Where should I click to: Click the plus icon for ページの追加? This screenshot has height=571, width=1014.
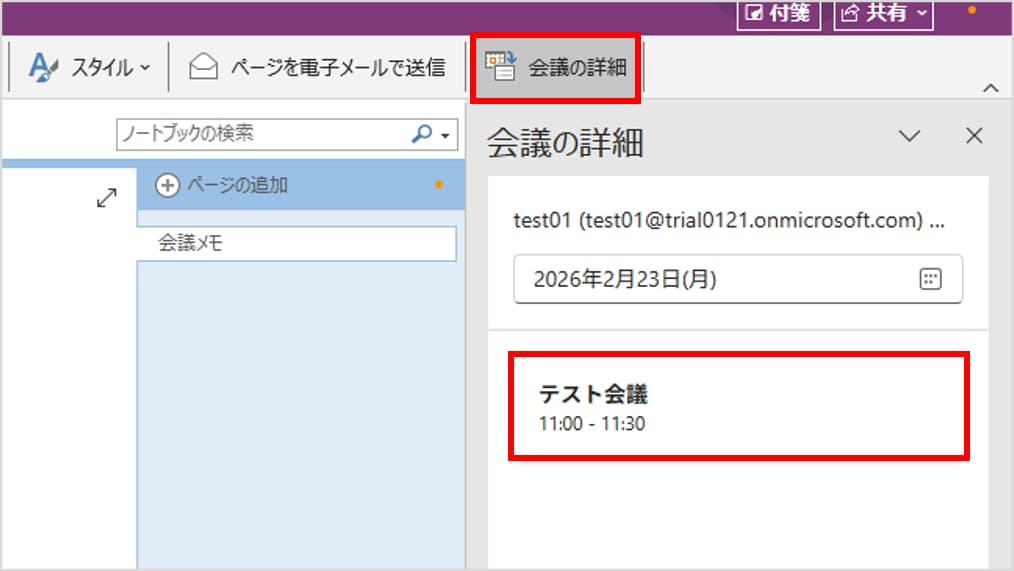pyautogui.click(x=168, y=185)
